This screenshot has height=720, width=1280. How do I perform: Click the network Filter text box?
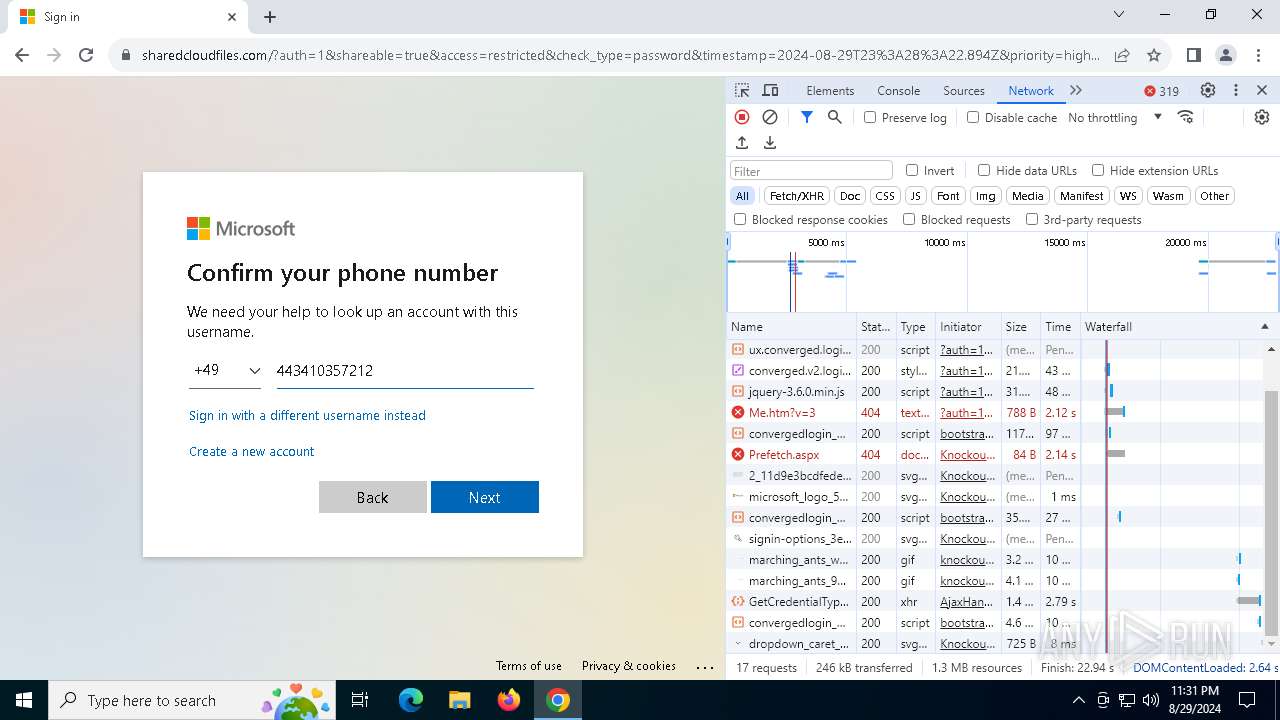[811, 170]
